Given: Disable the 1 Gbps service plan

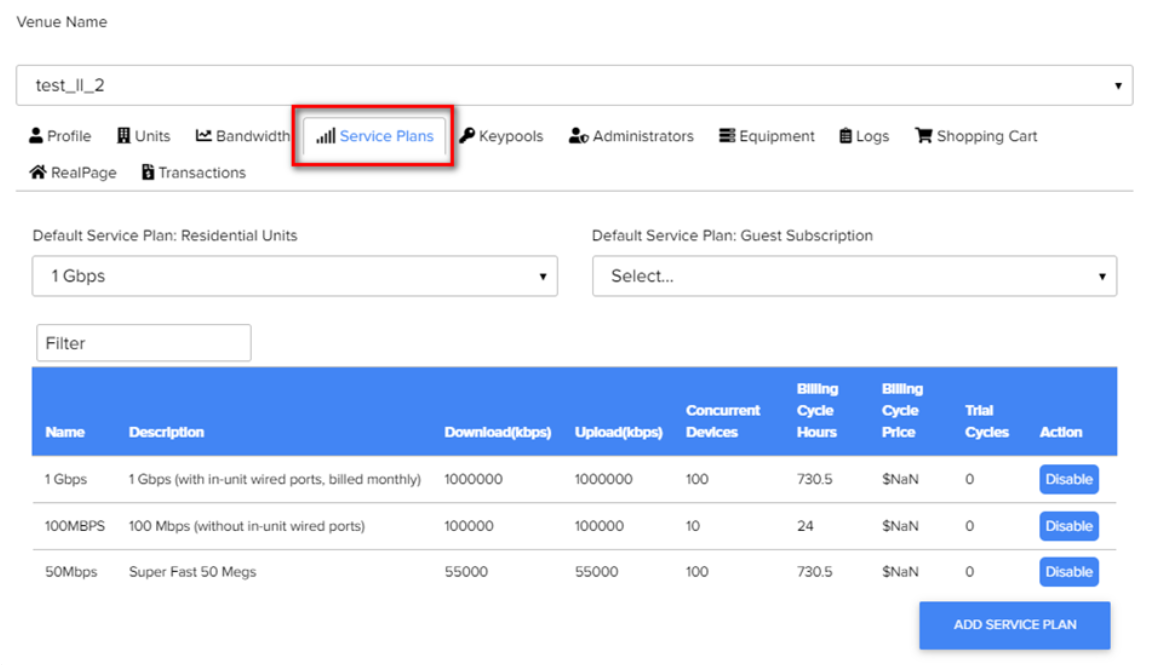Looking at the screenshot, I should coord(1068,479).
